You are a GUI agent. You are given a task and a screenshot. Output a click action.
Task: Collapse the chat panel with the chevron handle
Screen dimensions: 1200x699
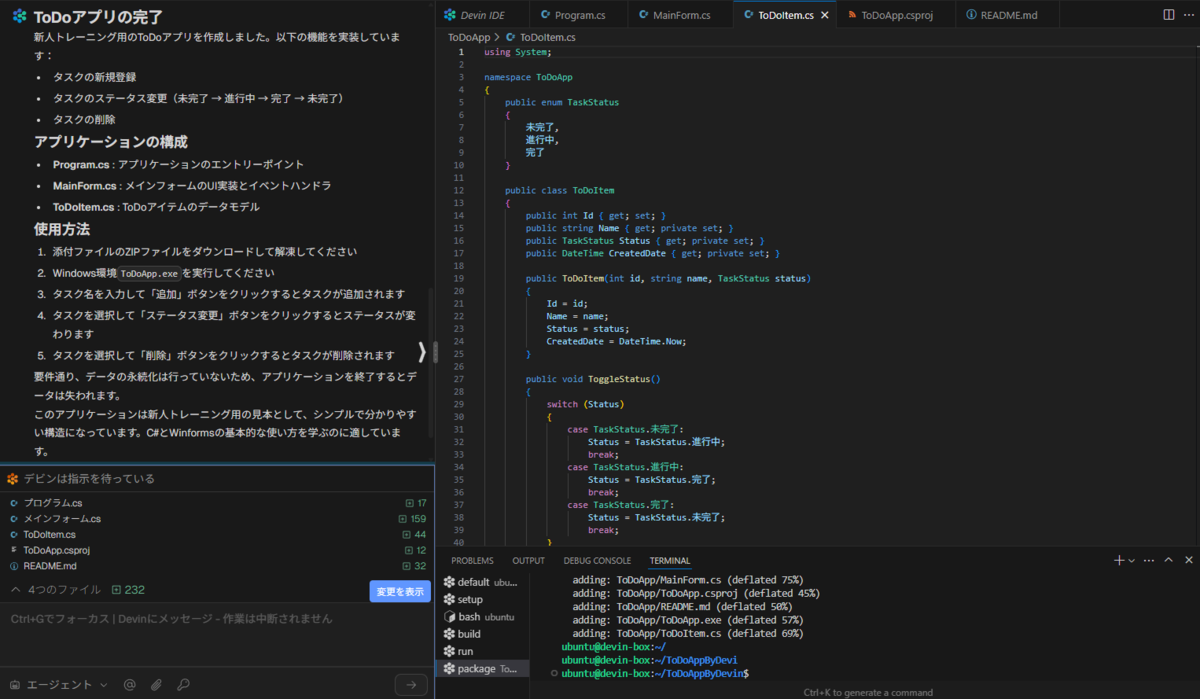click(422, 351)
